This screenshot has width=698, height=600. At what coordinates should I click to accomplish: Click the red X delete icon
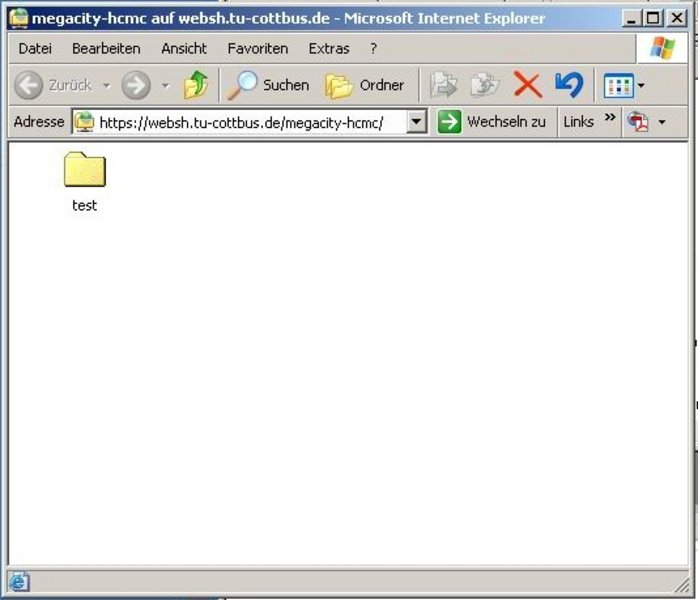tap(527, 86)
